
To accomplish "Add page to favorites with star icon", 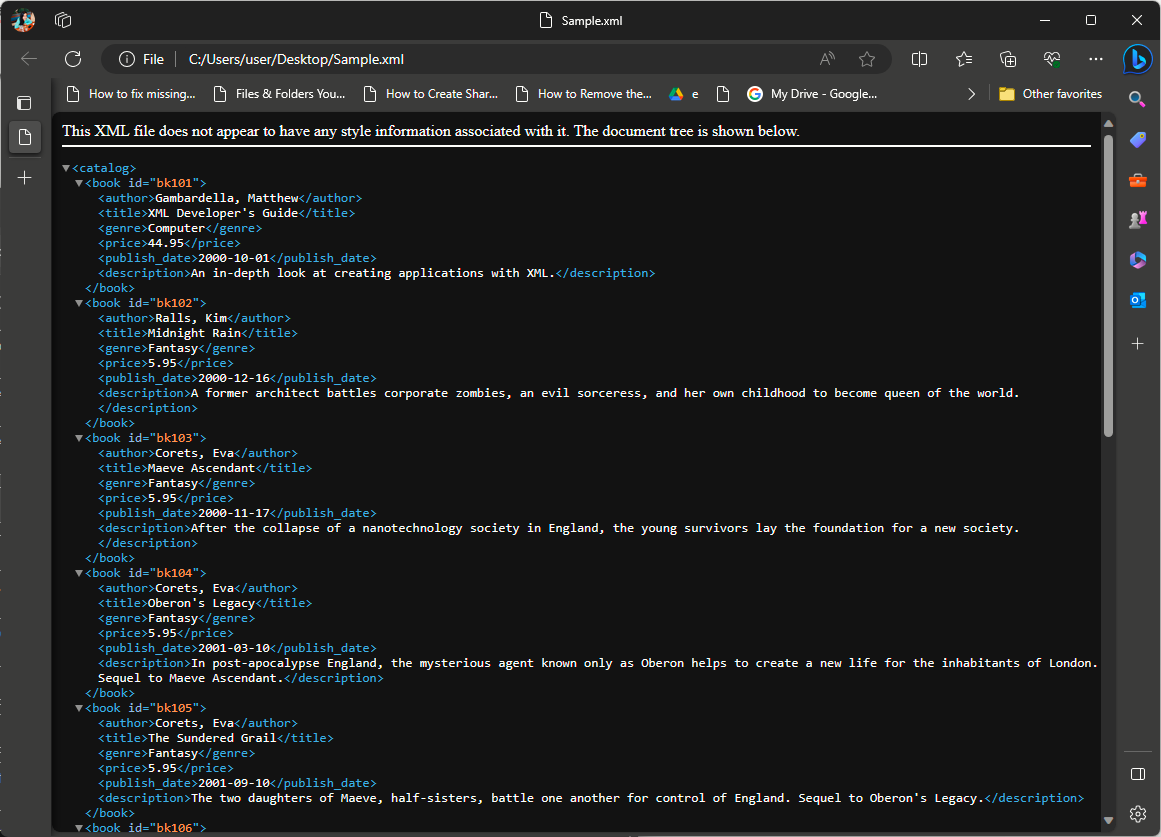I will (x=867, y=59).
